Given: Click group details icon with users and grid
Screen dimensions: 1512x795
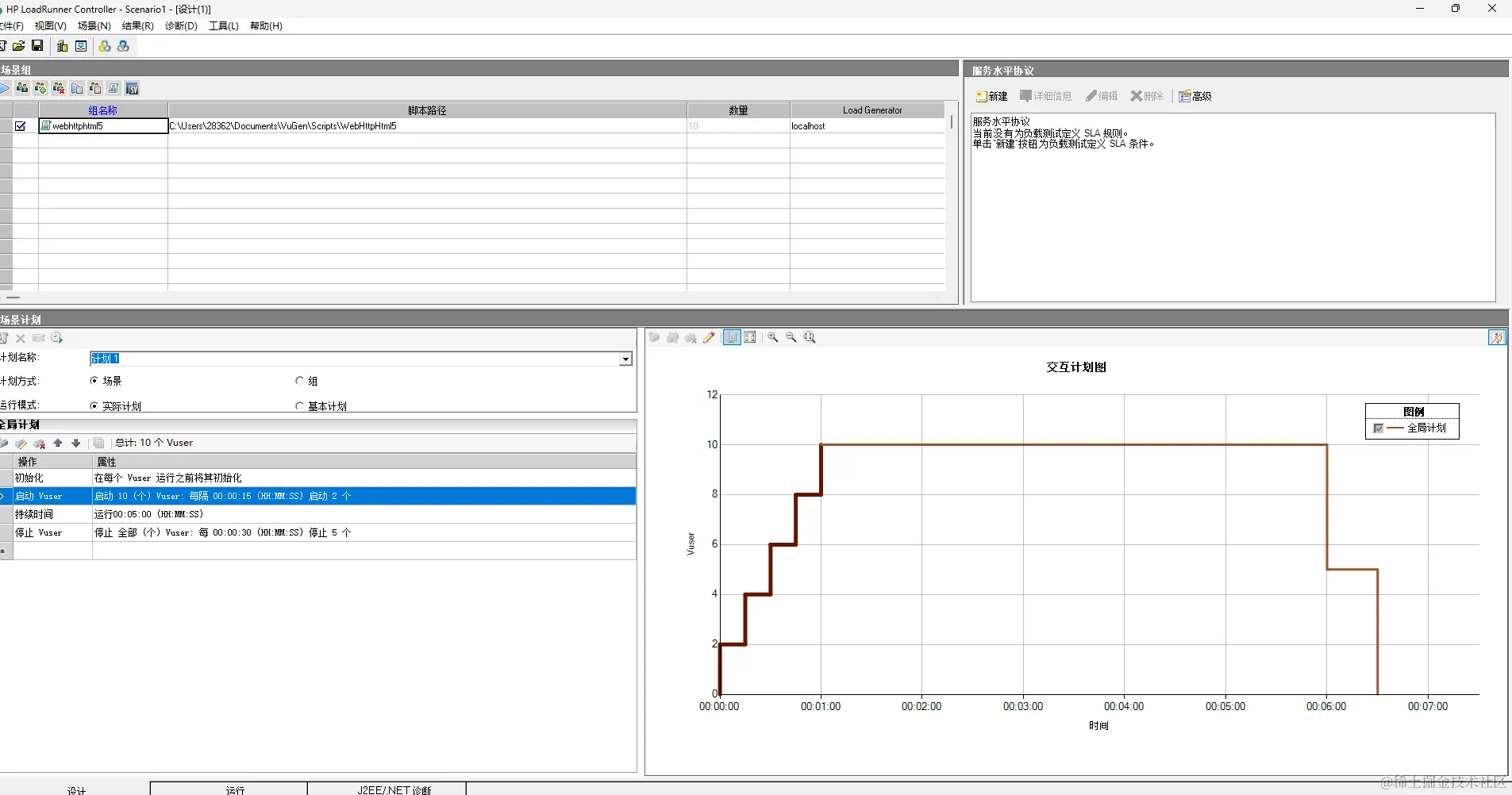Looking at the screenshot, I should (x=95, y=88).
